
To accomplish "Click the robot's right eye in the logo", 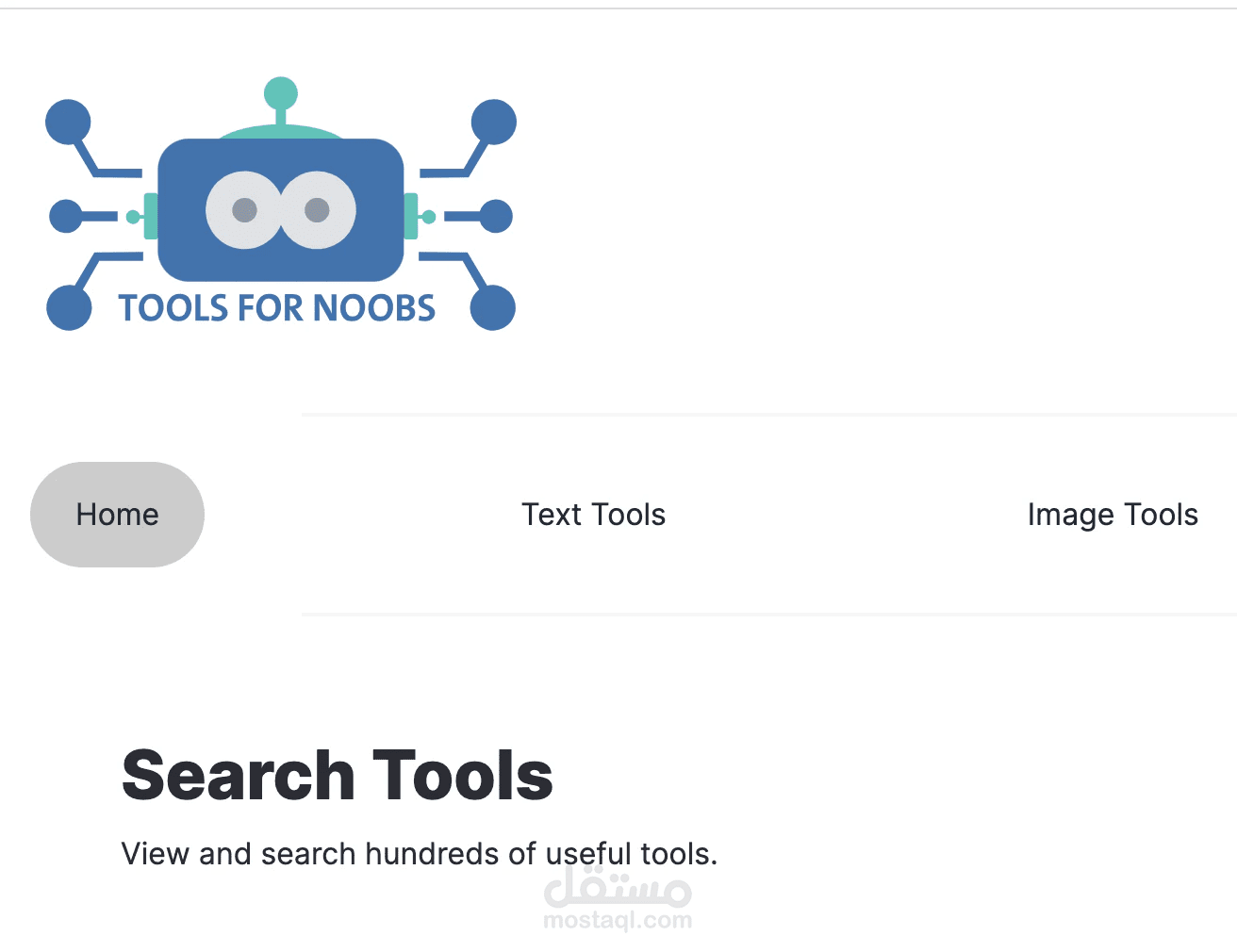I will [x=319, y=209].
